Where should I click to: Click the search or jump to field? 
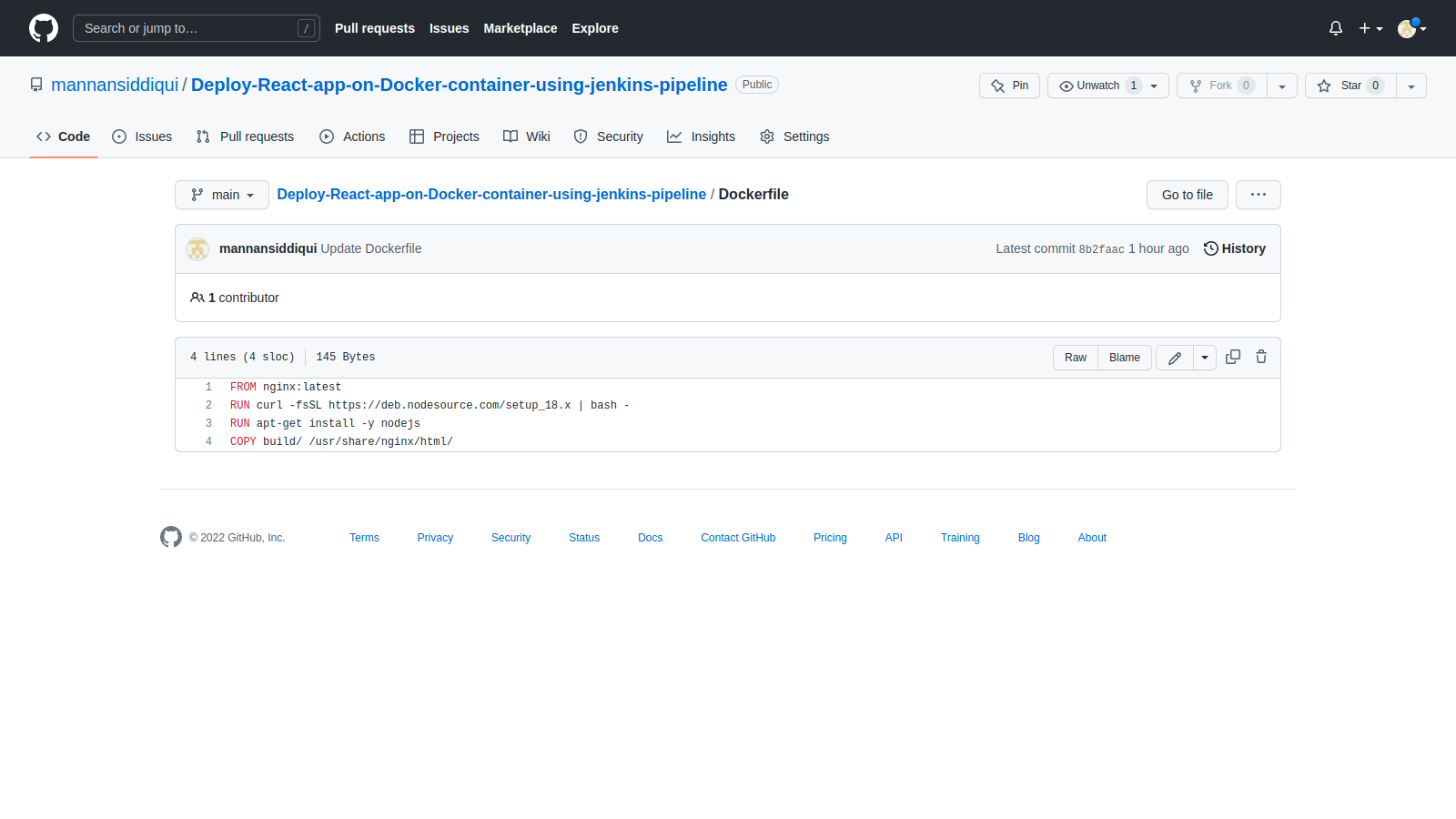pos(196,28)
